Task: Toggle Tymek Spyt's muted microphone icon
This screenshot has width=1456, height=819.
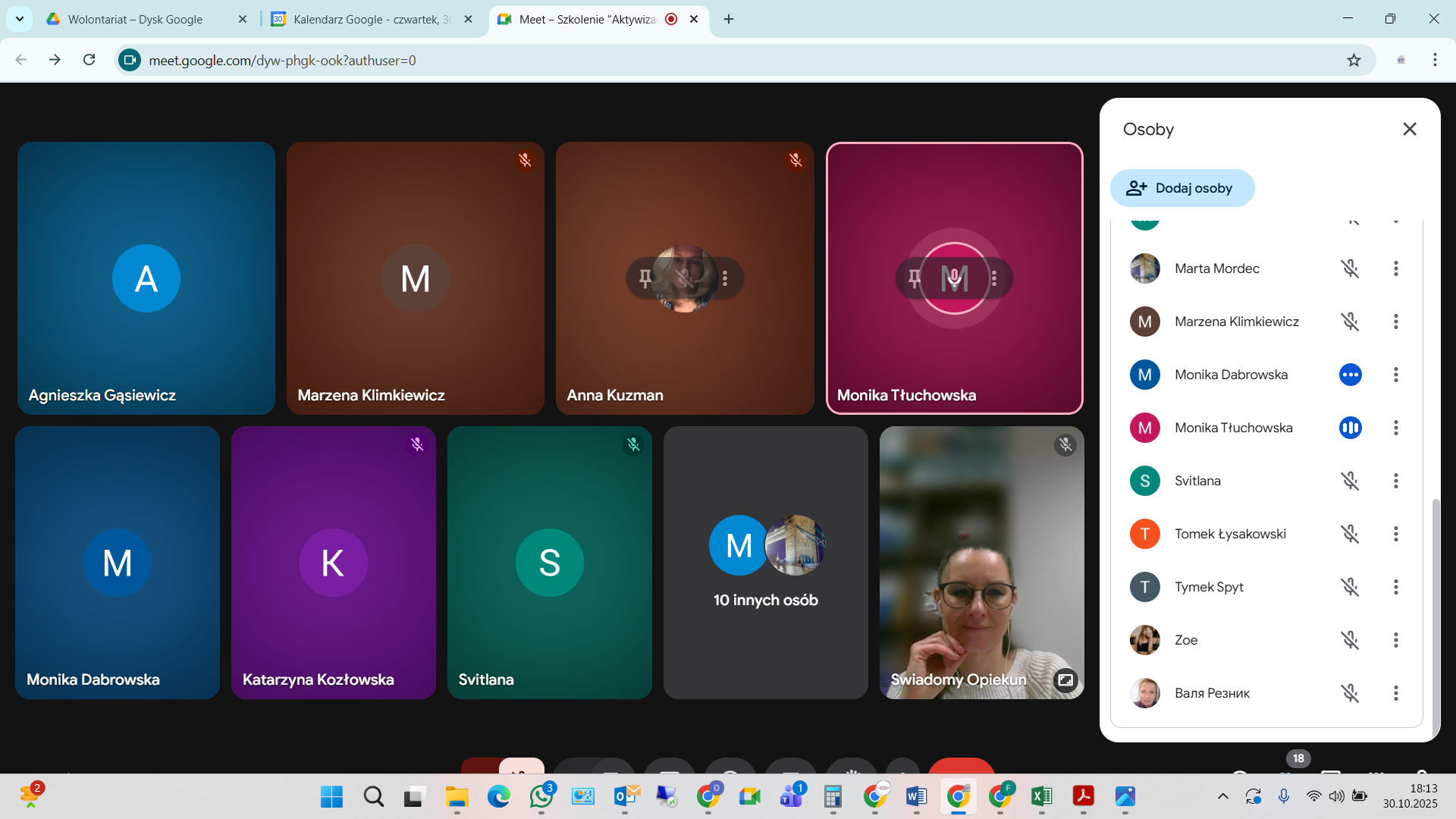Action: coord(1350,587)
